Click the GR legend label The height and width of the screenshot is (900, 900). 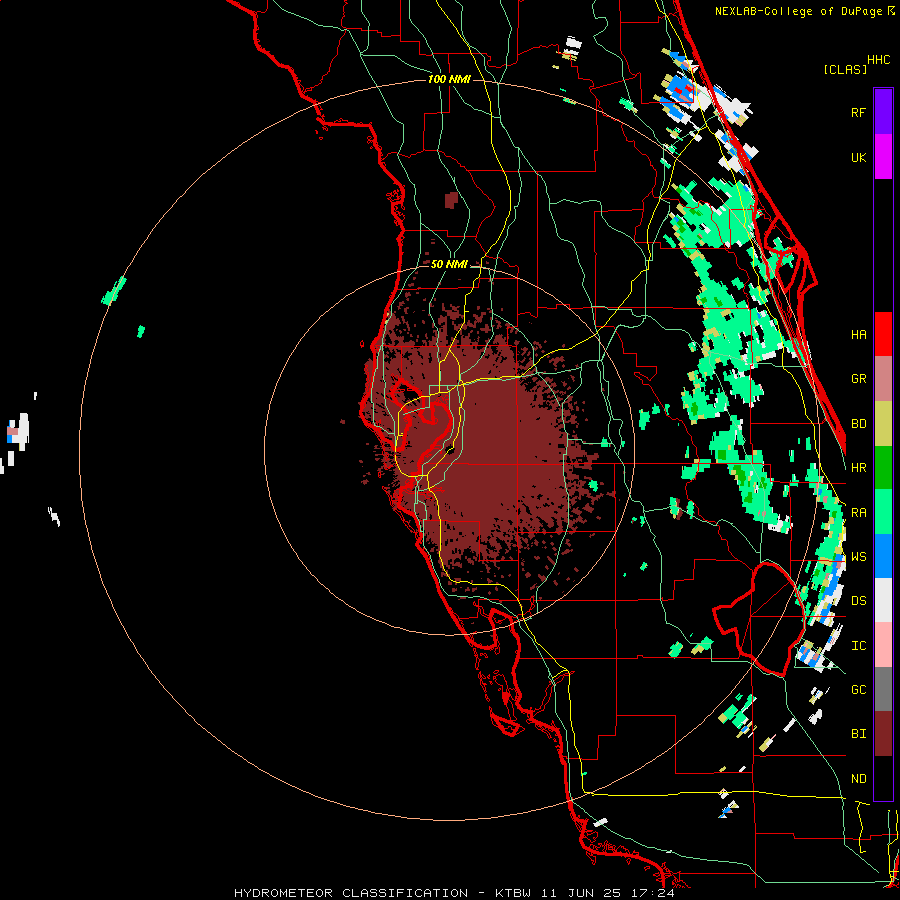858,379
